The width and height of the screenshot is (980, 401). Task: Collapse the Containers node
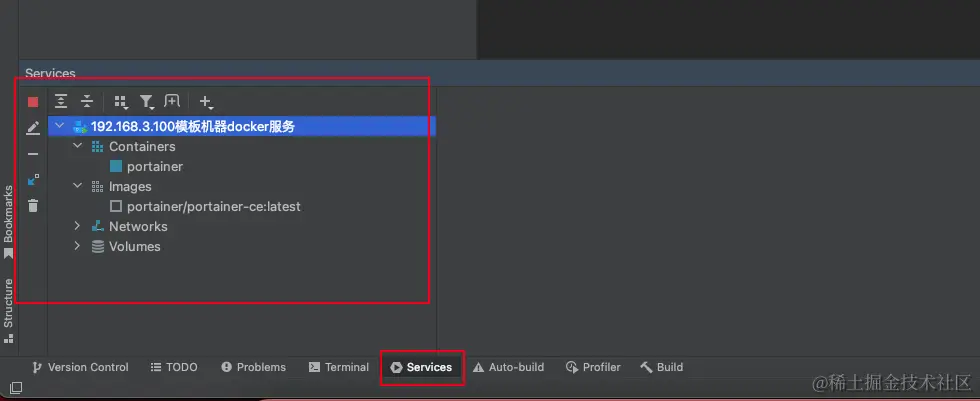78,146
